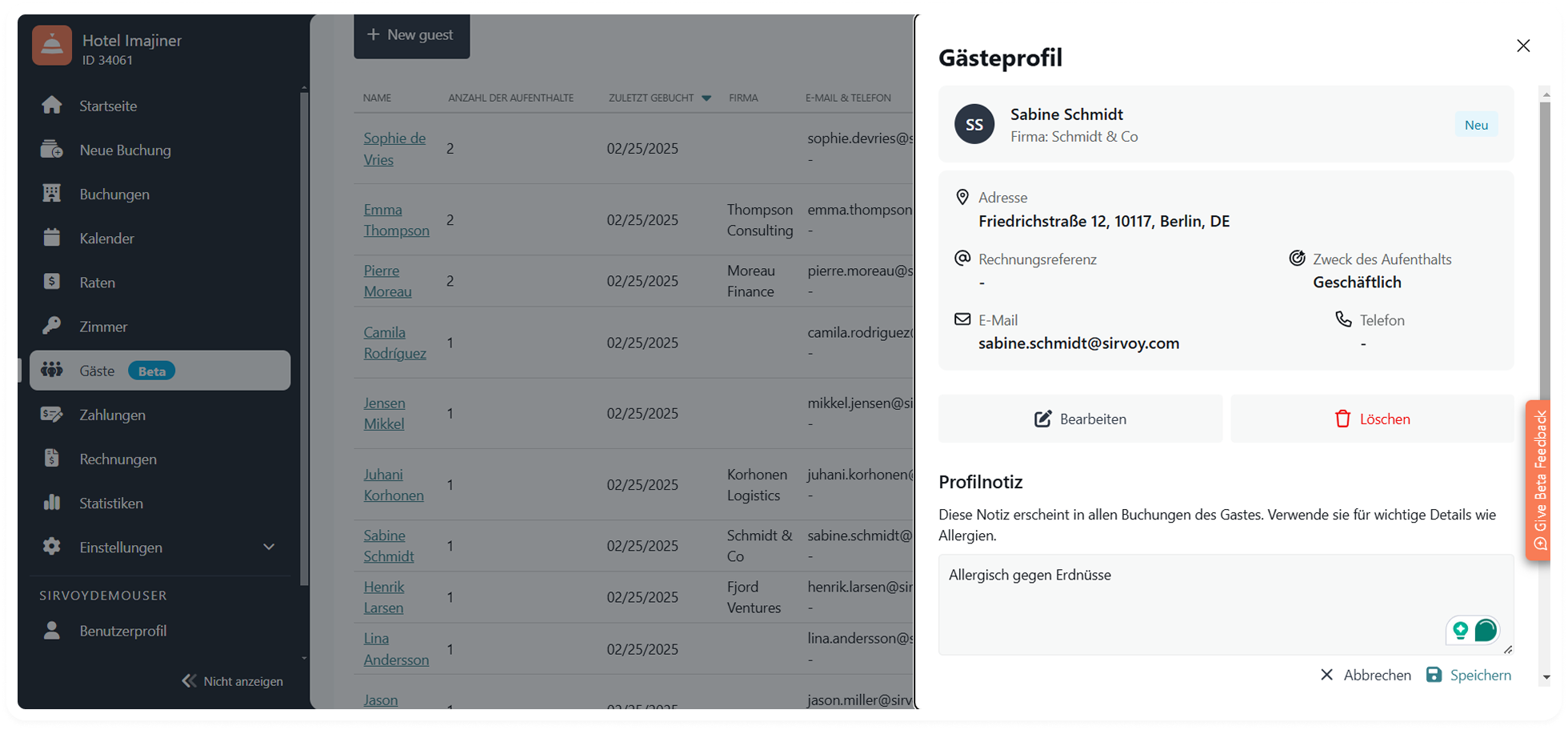Collapse sidebar with Nicht anzeigen
The height and width of the screenshot is (730, 1568).
click(x=233, y=681)
